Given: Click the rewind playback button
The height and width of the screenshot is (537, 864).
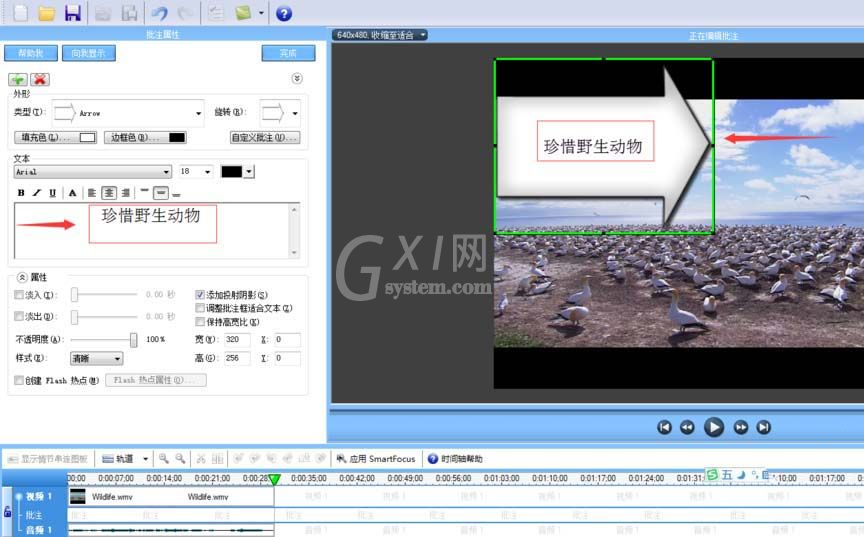Looking at the screenshot, I should click(687, 427).
